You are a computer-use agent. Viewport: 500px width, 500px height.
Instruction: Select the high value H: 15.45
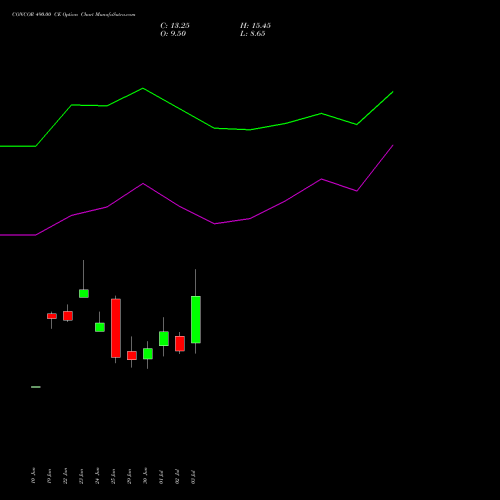click(x=255, y=26)
